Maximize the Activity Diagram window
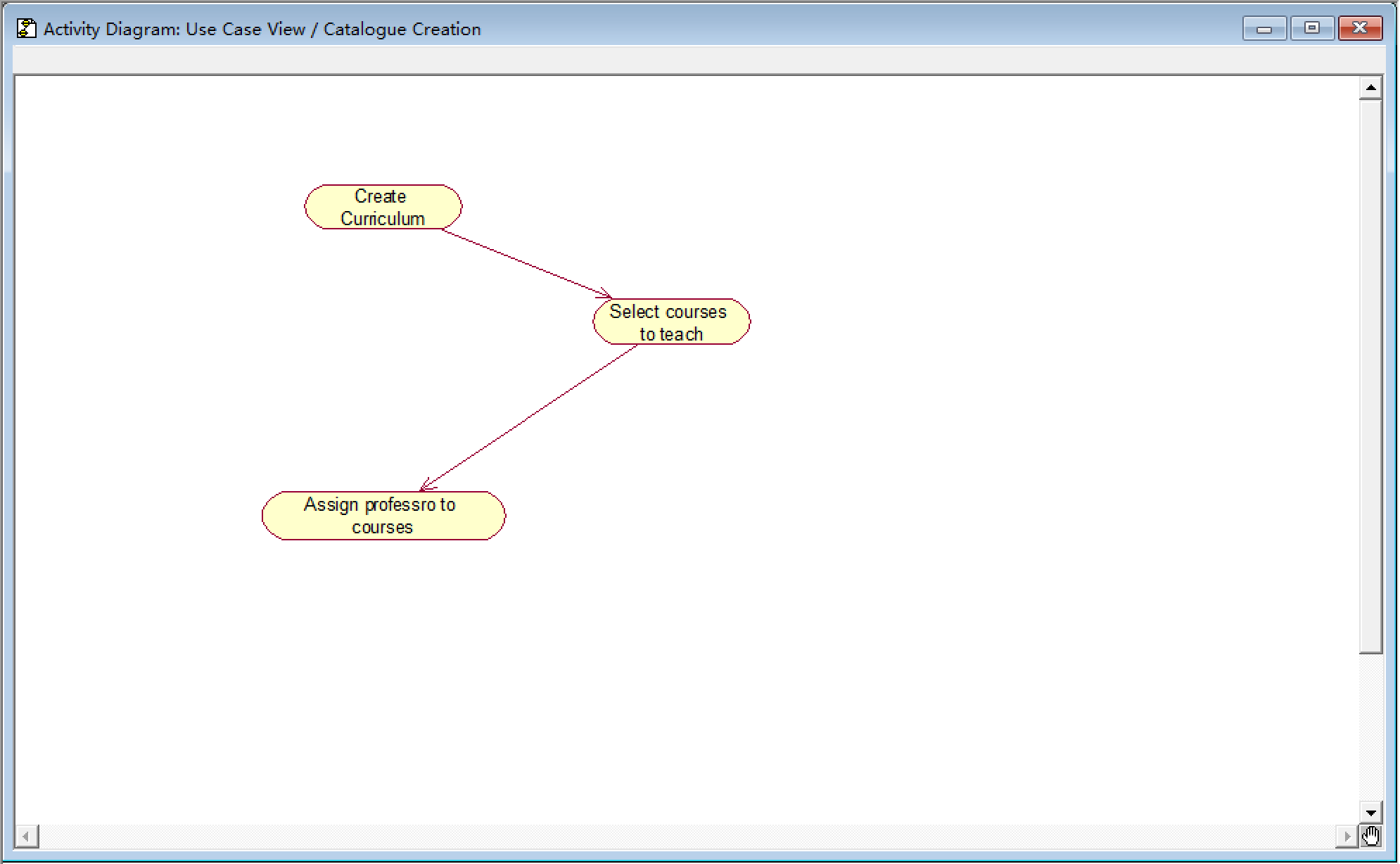 tap(1312, 29)
